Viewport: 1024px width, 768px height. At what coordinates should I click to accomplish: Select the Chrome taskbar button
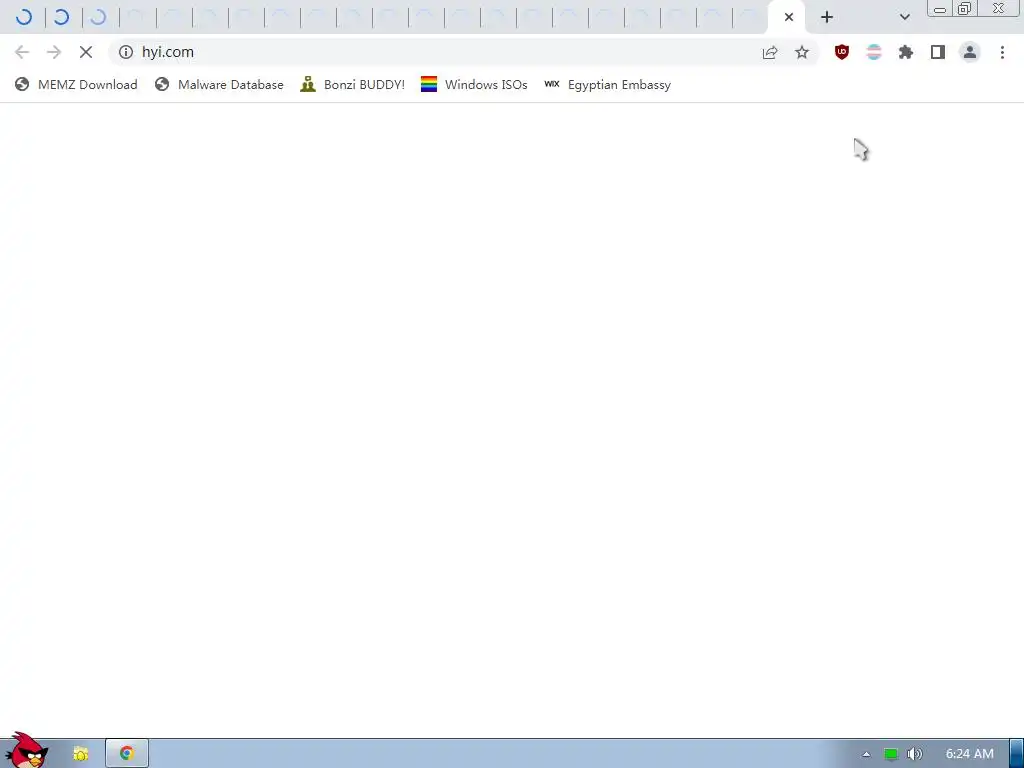coord(127,754)
